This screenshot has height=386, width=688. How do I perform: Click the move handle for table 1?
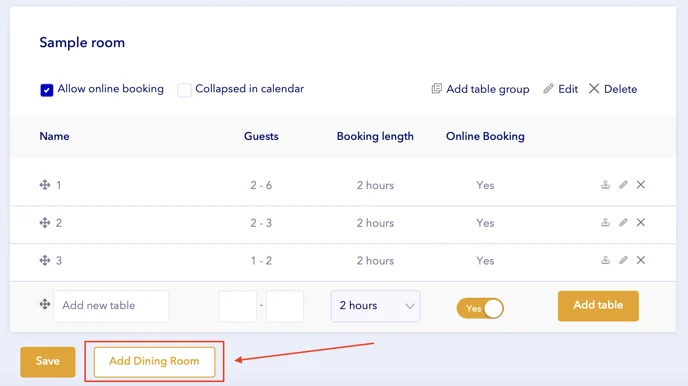pos(45,185)
